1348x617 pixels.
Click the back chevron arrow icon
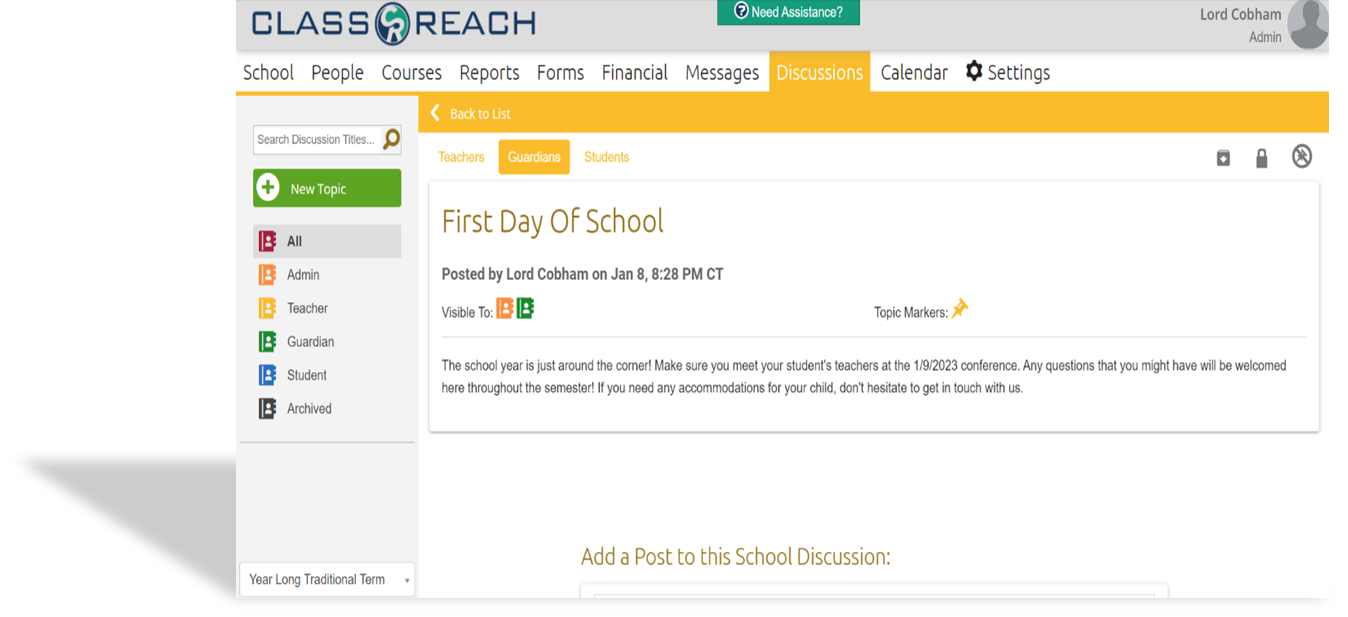[435, 113]
